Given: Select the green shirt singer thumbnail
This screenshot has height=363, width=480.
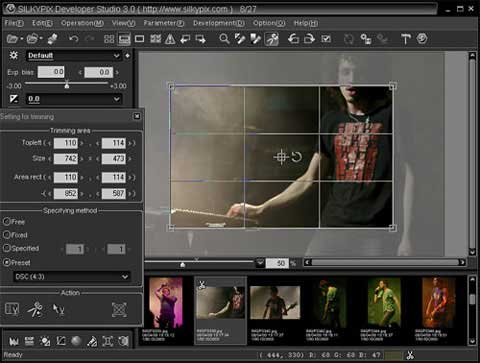Looking at the screenshot, I should pos(384,303).
